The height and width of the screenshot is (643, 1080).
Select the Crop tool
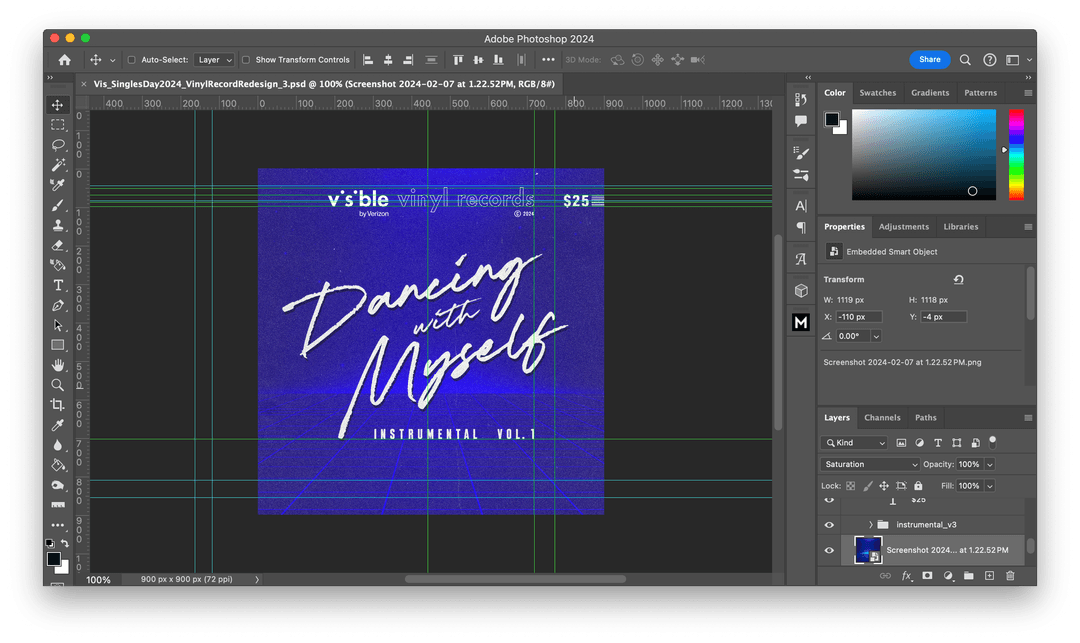coord(58,405)
